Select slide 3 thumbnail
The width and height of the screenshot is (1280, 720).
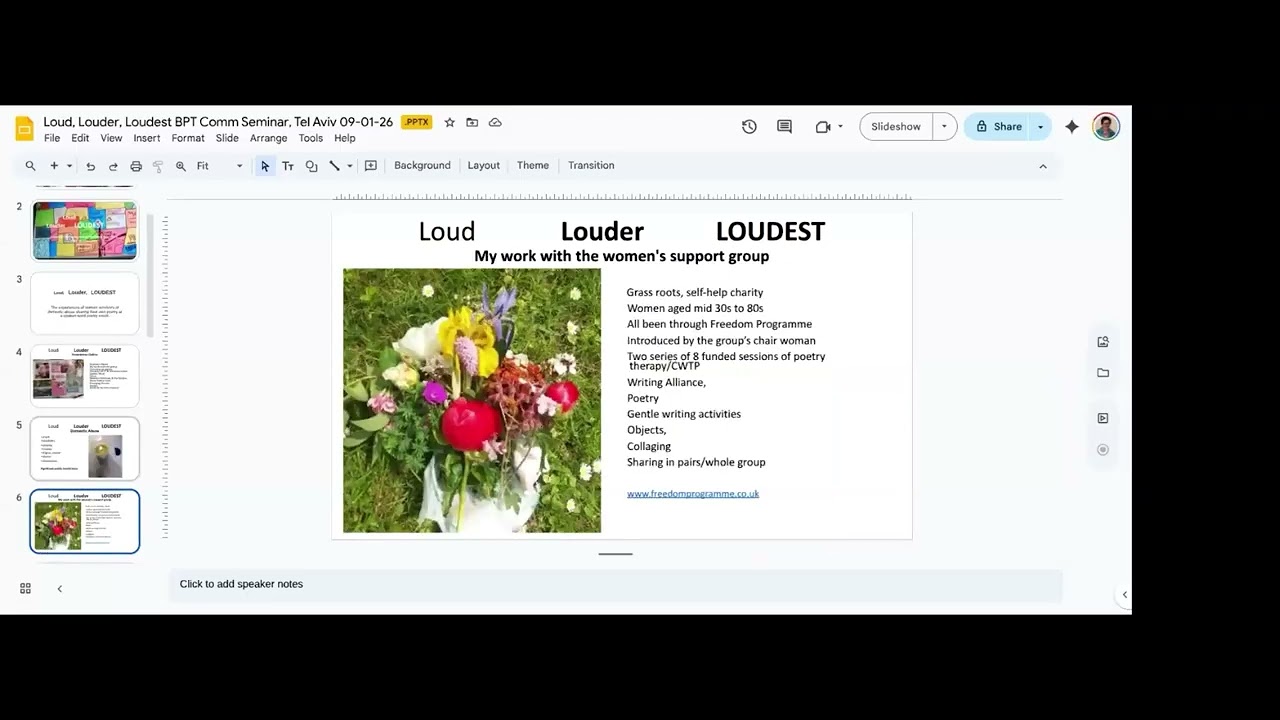pos(85,303)
